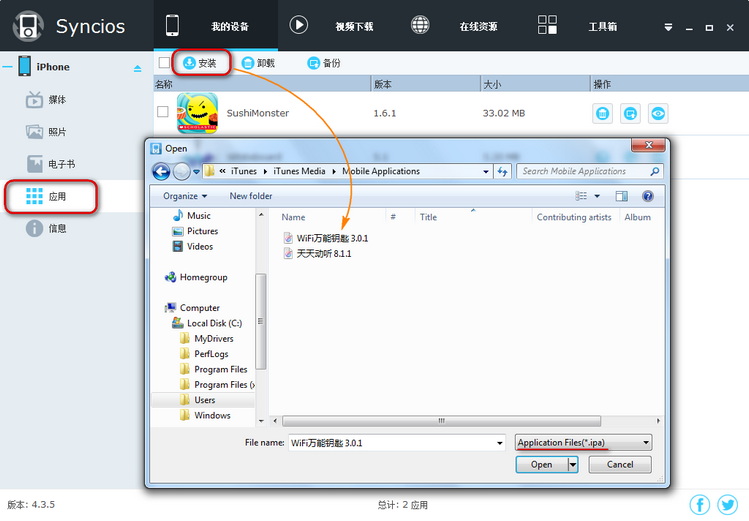Open the Application Files(*.ipa) type dropdown

583,443
